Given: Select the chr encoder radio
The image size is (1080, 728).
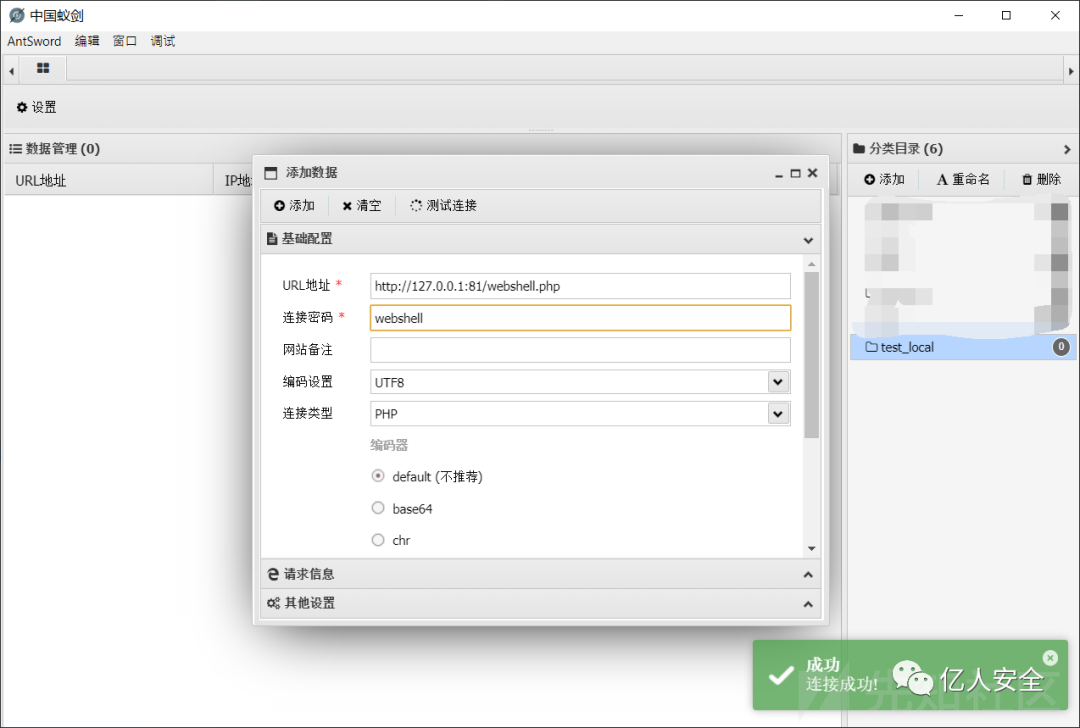Looking at the screenshot, I should click(377, 540).
